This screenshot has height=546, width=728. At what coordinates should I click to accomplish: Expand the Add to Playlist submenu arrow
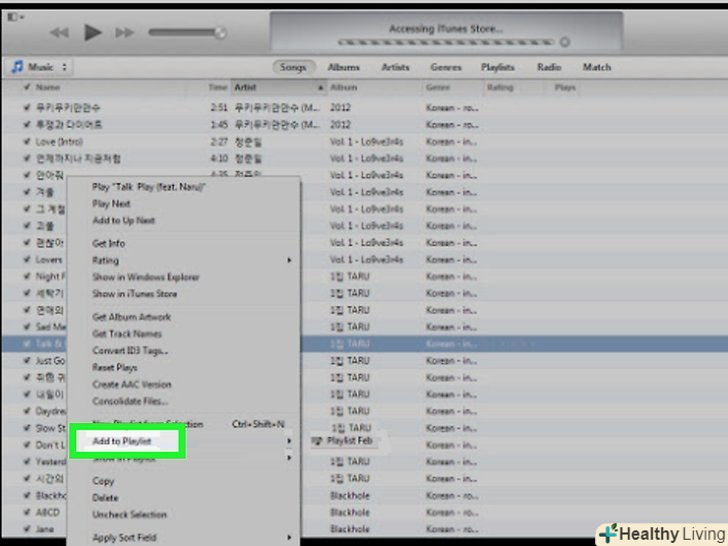(x=289, y=441)
